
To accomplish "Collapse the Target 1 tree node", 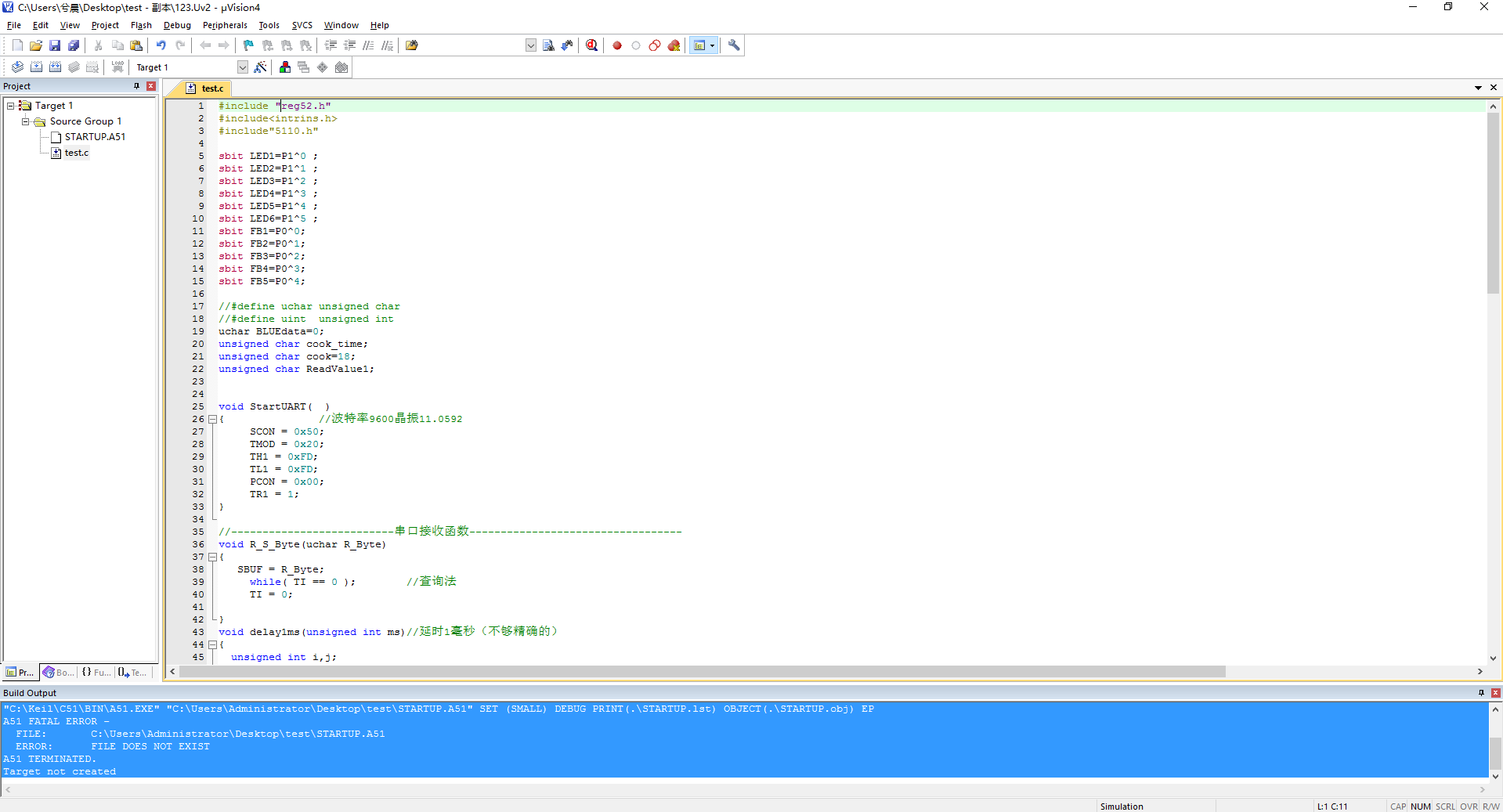I will (x=11, y=106).
